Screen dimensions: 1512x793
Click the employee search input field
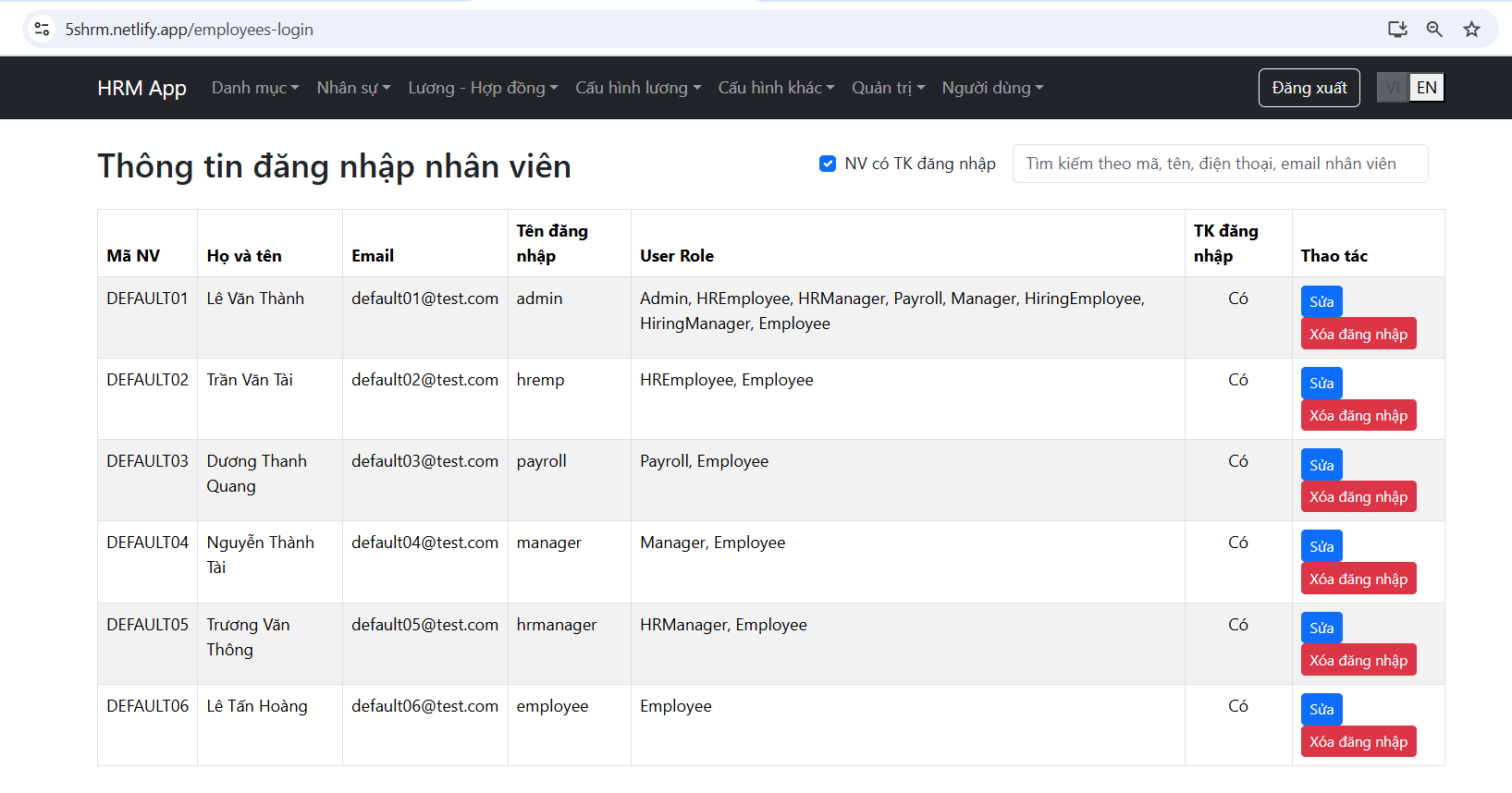pos(1220,164)
